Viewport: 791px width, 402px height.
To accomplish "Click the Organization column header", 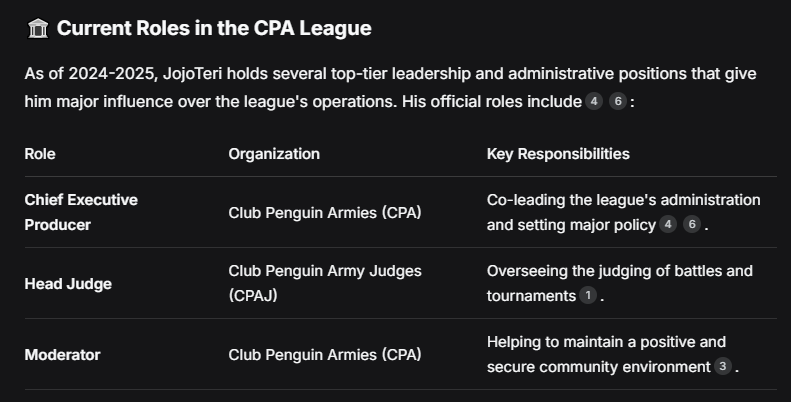I will pyautogui.click(x=274, y=154).
